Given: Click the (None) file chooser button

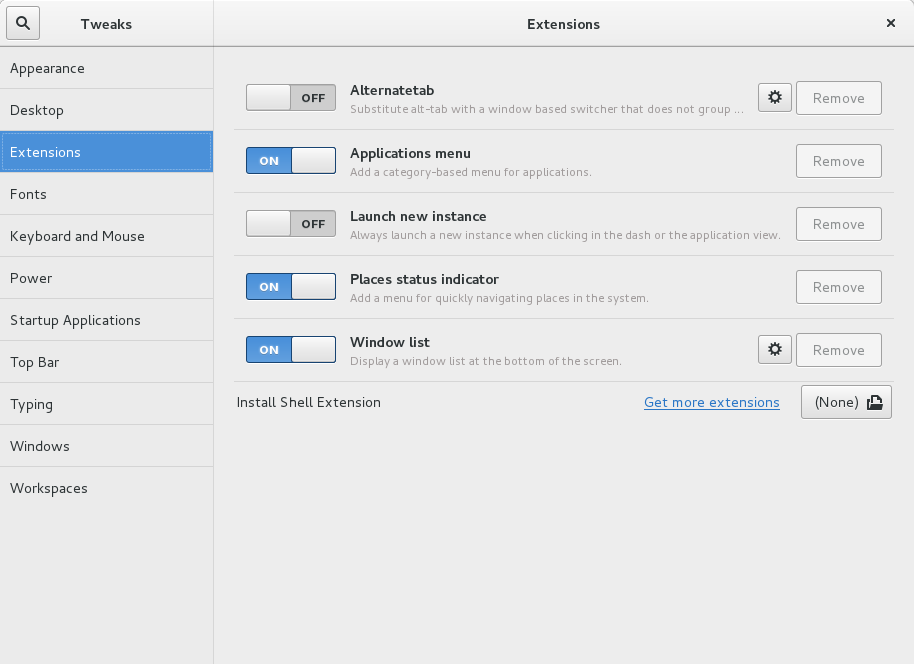Looking at the screenshot, I should 846,402.
